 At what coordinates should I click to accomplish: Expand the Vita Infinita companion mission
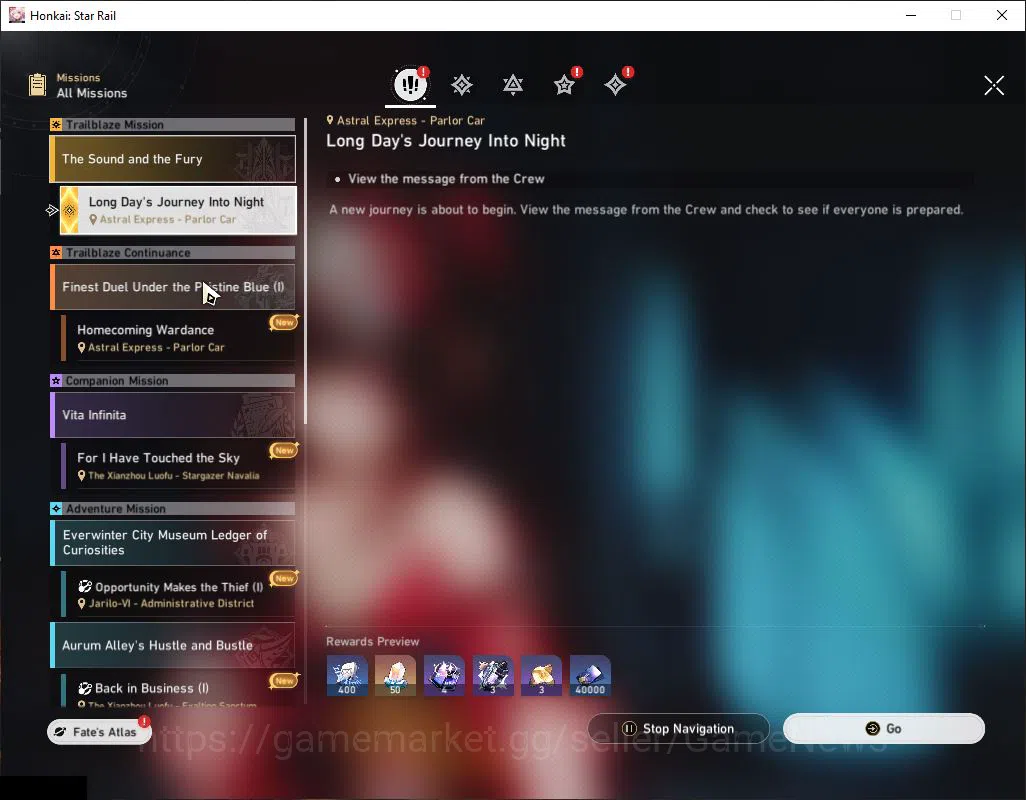173,415
